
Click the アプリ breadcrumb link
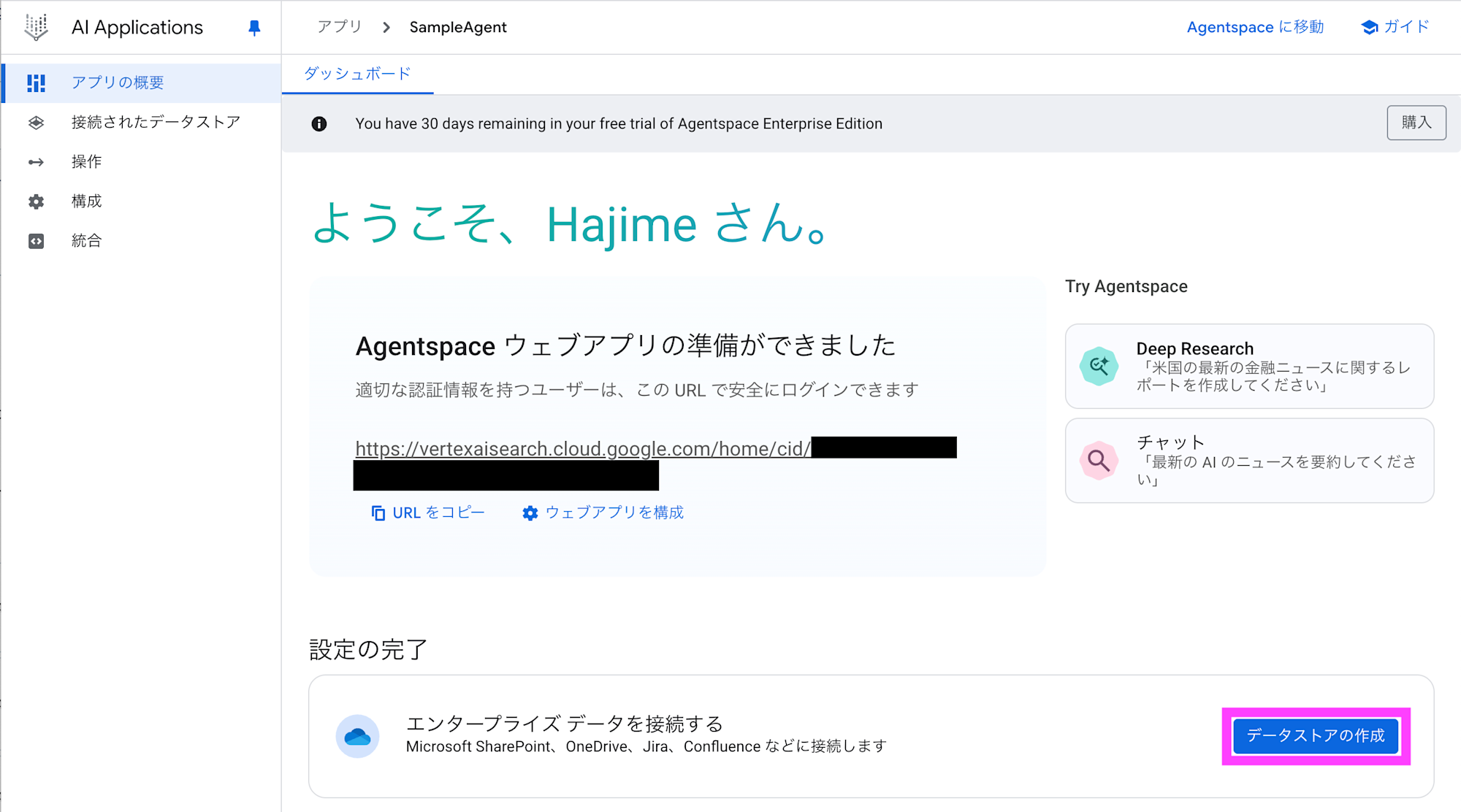point(340,27)
